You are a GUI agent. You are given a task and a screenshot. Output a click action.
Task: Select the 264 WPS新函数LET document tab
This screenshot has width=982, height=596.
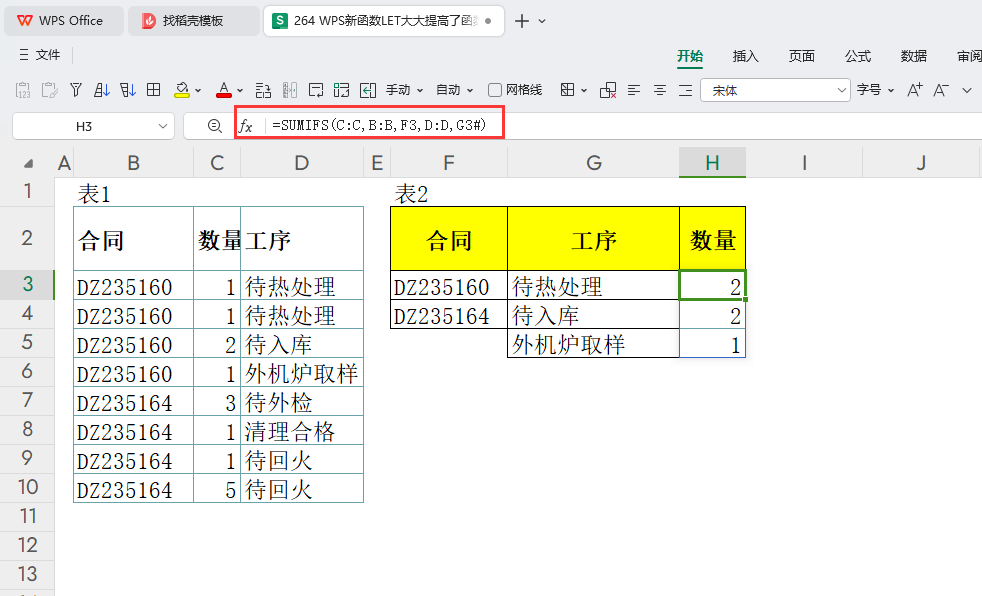(x=384, y=21)
